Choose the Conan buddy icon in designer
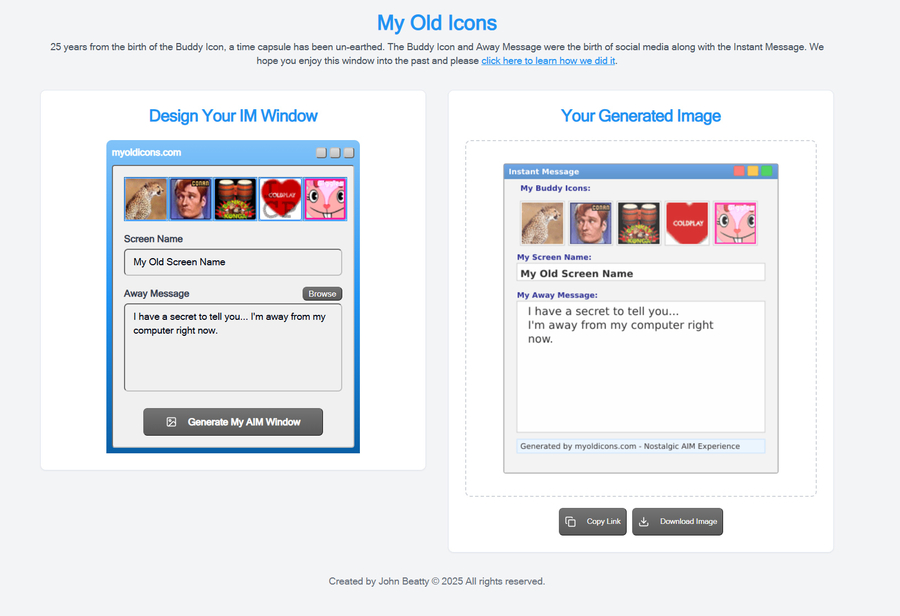This screenshot has height=616, width=900. tap(190, 199)
